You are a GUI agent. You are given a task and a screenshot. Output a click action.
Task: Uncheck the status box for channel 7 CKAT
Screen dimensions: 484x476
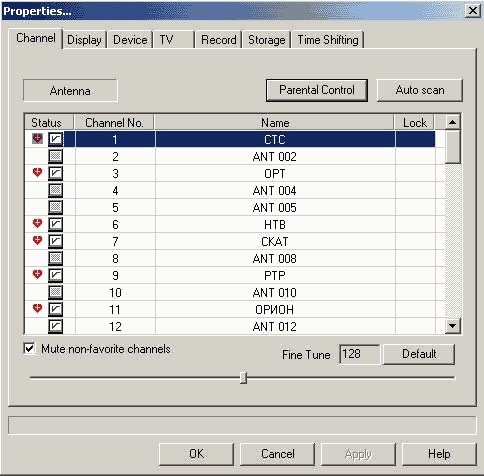coord(55,241)
